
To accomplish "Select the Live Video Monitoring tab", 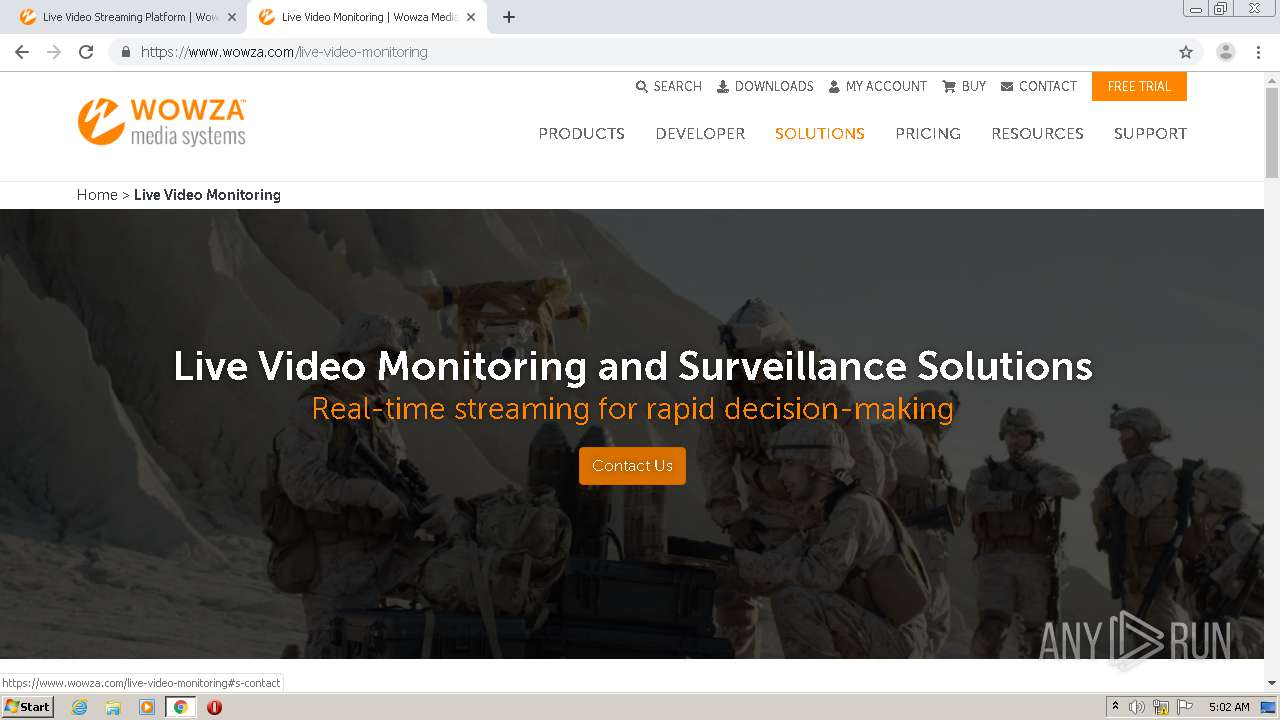I will coord(365,17).
